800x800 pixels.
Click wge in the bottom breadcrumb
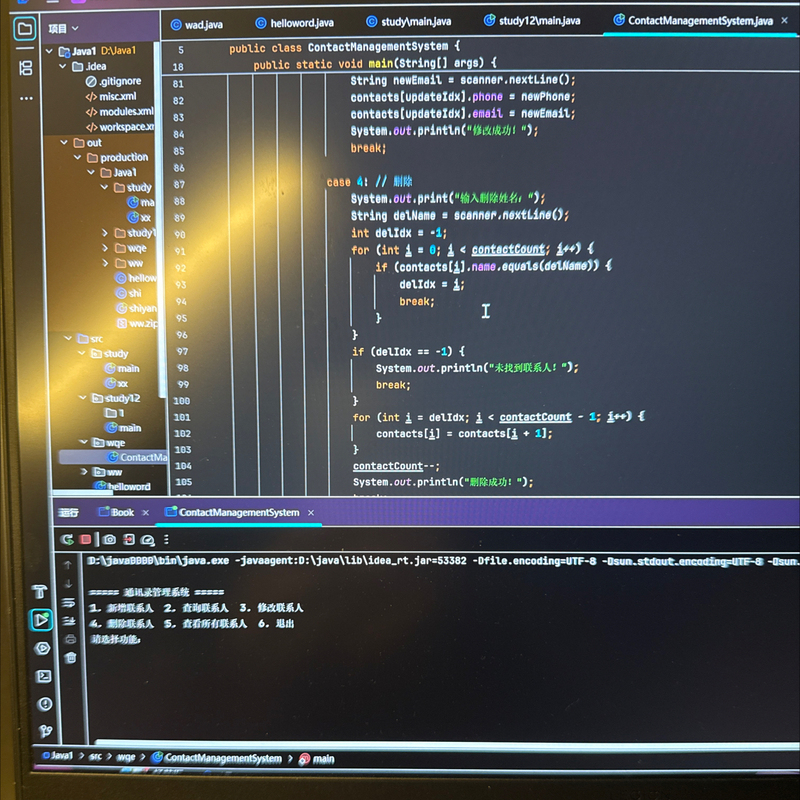click(126, 758)
